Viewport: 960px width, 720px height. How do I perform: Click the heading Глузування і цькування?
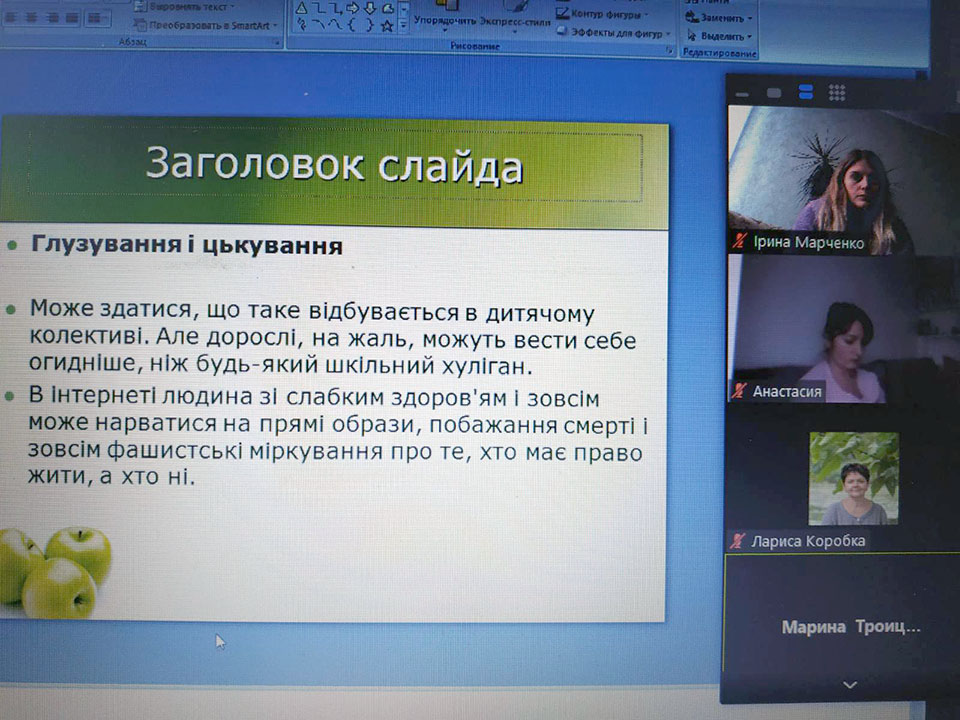[187, 245]
